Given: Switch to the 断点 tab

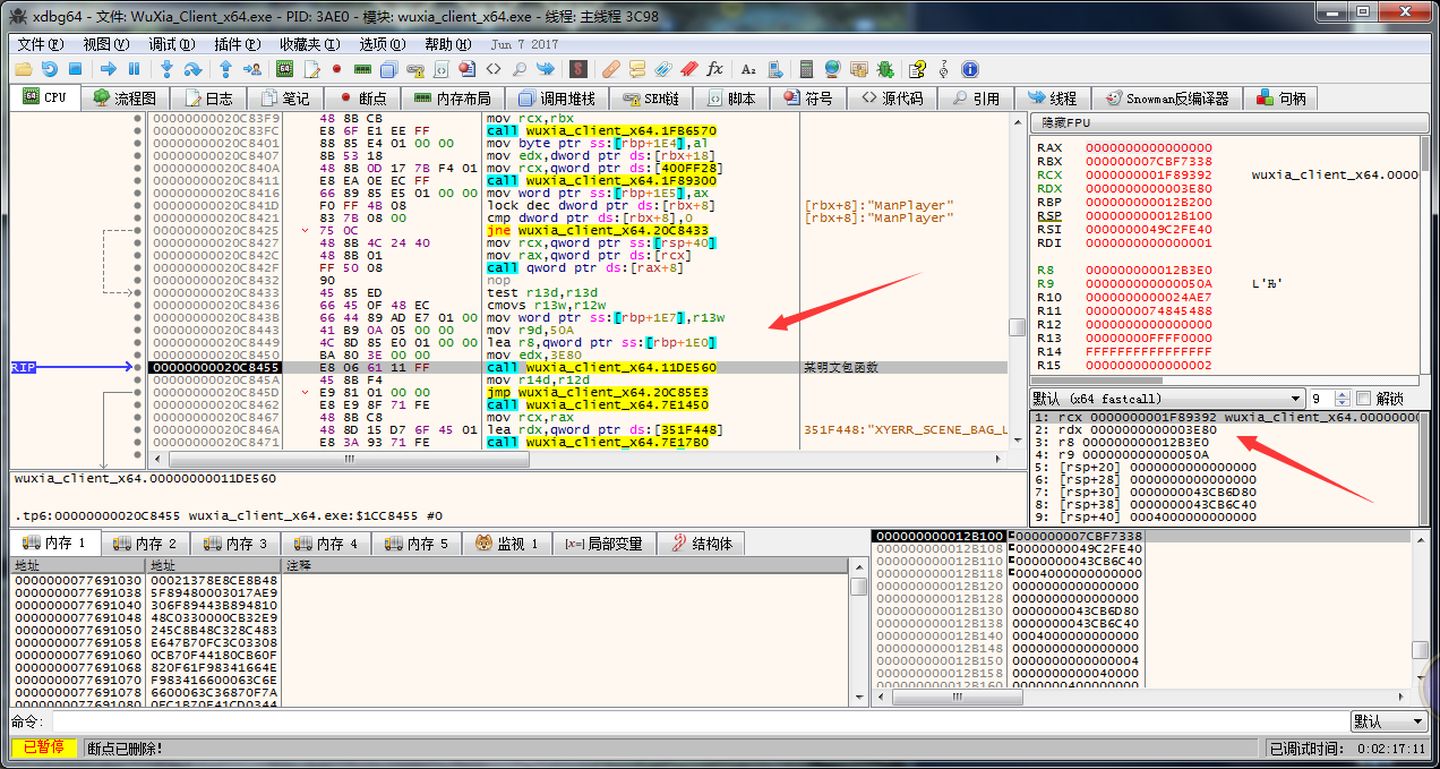Looking at the screenshot, I should [x=362, y=98].
